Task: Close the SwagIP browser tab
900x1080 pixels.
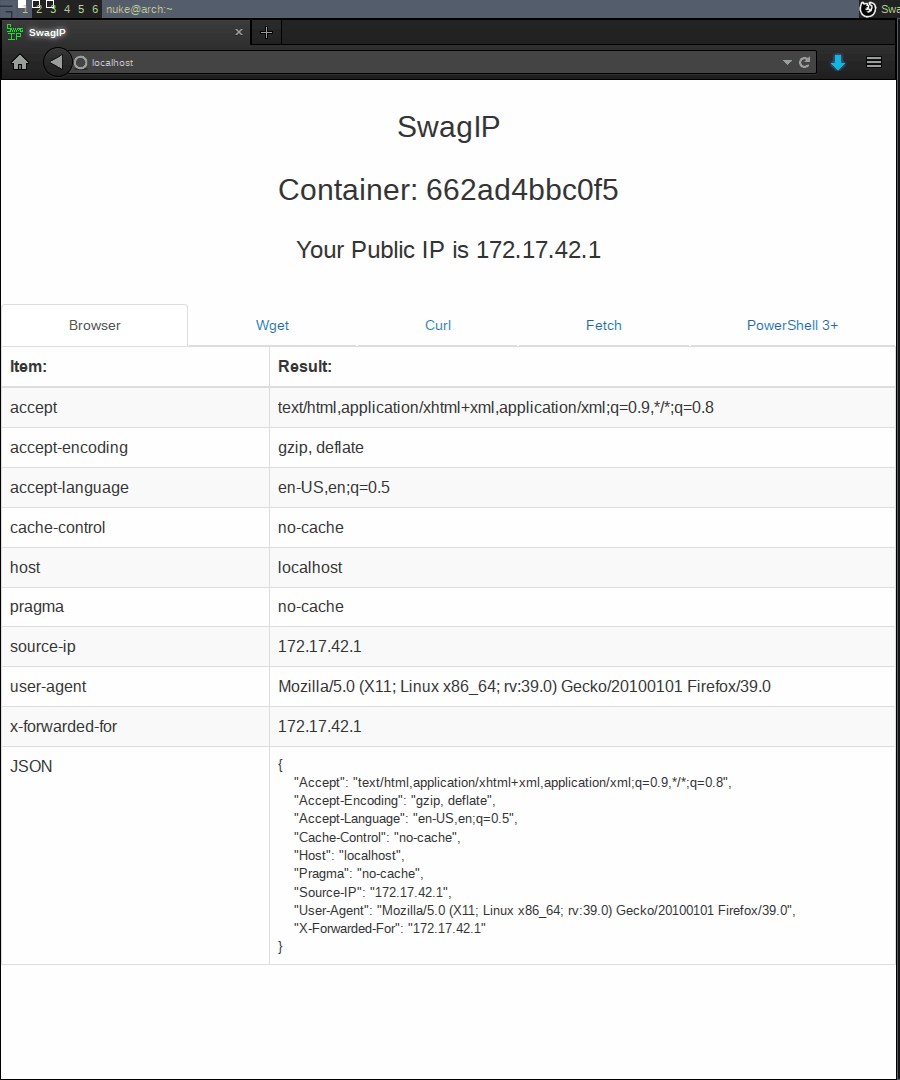Action: 239,32
